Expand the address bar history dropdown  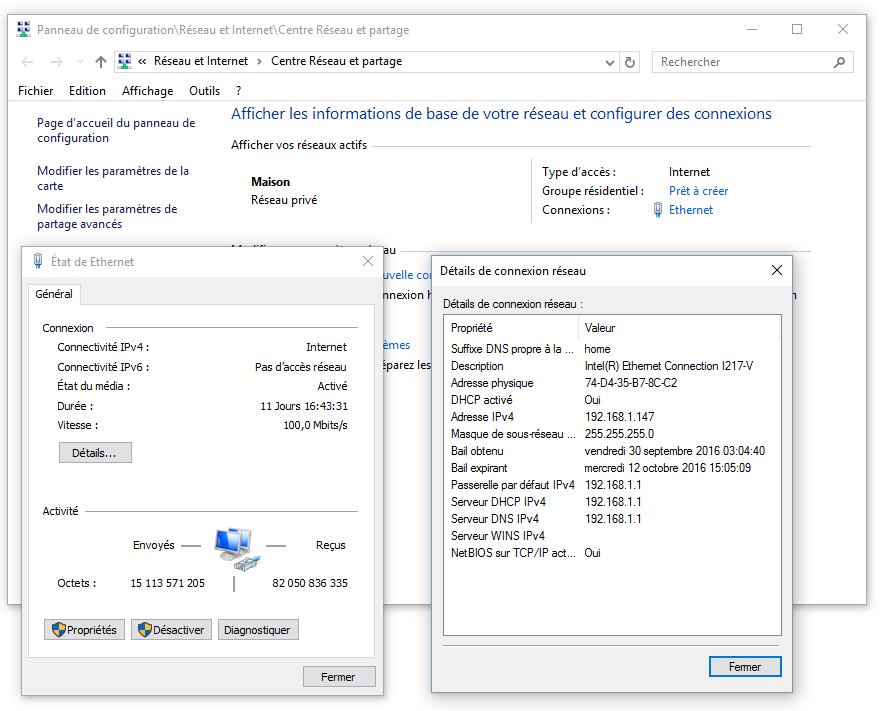coord(611,62)
